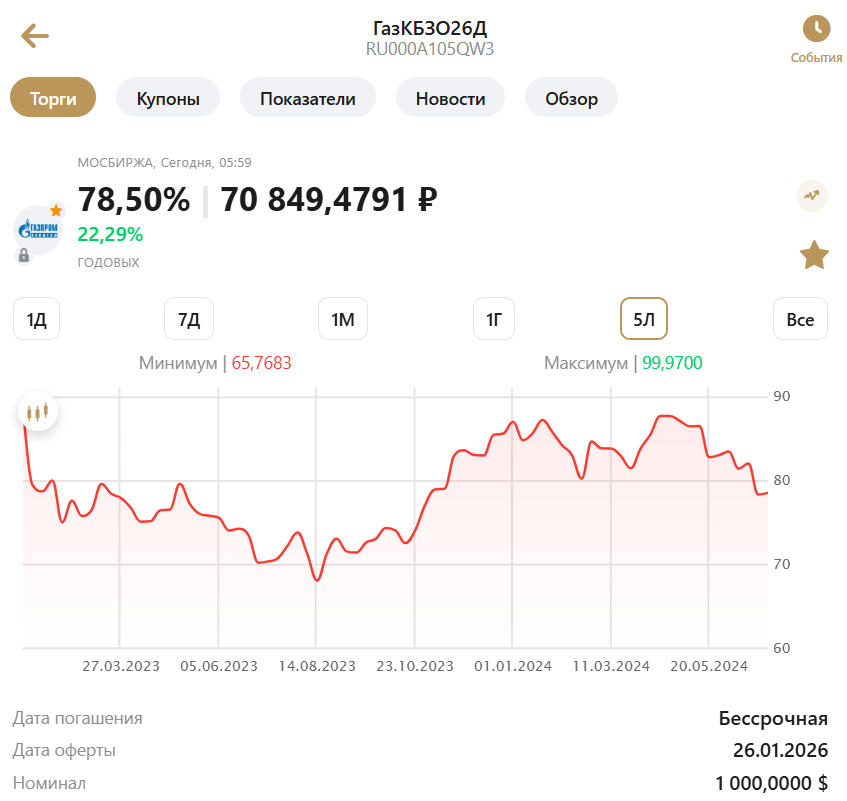Image resolution: width=847 pixels, height=801 pixels.
Task: Click the 11.03.2024 chart date label
Action: pyautogui.click(x=611, y=666)
